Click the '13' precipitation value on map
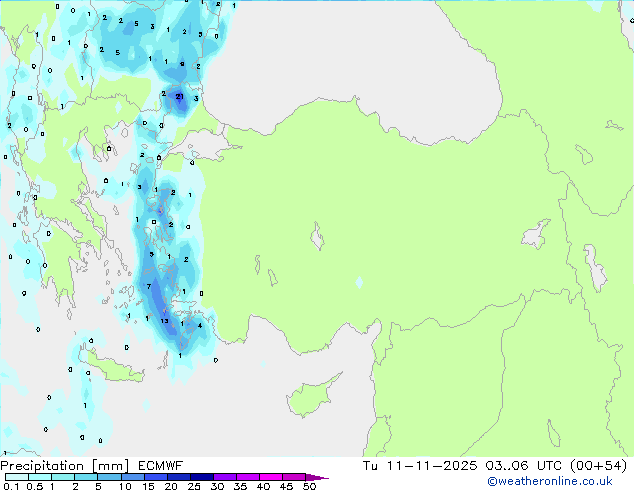634x490 pixels. (x=164, y=321)
